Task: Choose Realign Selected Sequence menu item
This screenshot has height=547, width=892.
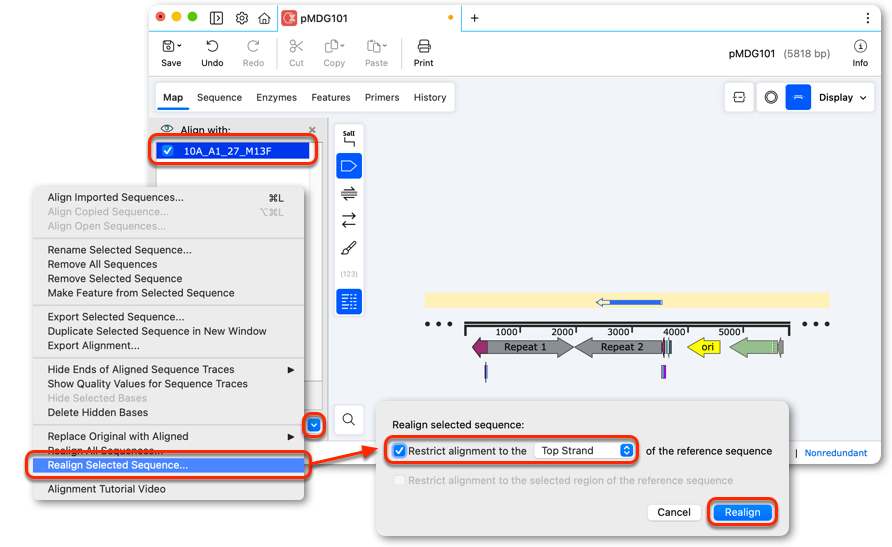Action: pos(168,465)
